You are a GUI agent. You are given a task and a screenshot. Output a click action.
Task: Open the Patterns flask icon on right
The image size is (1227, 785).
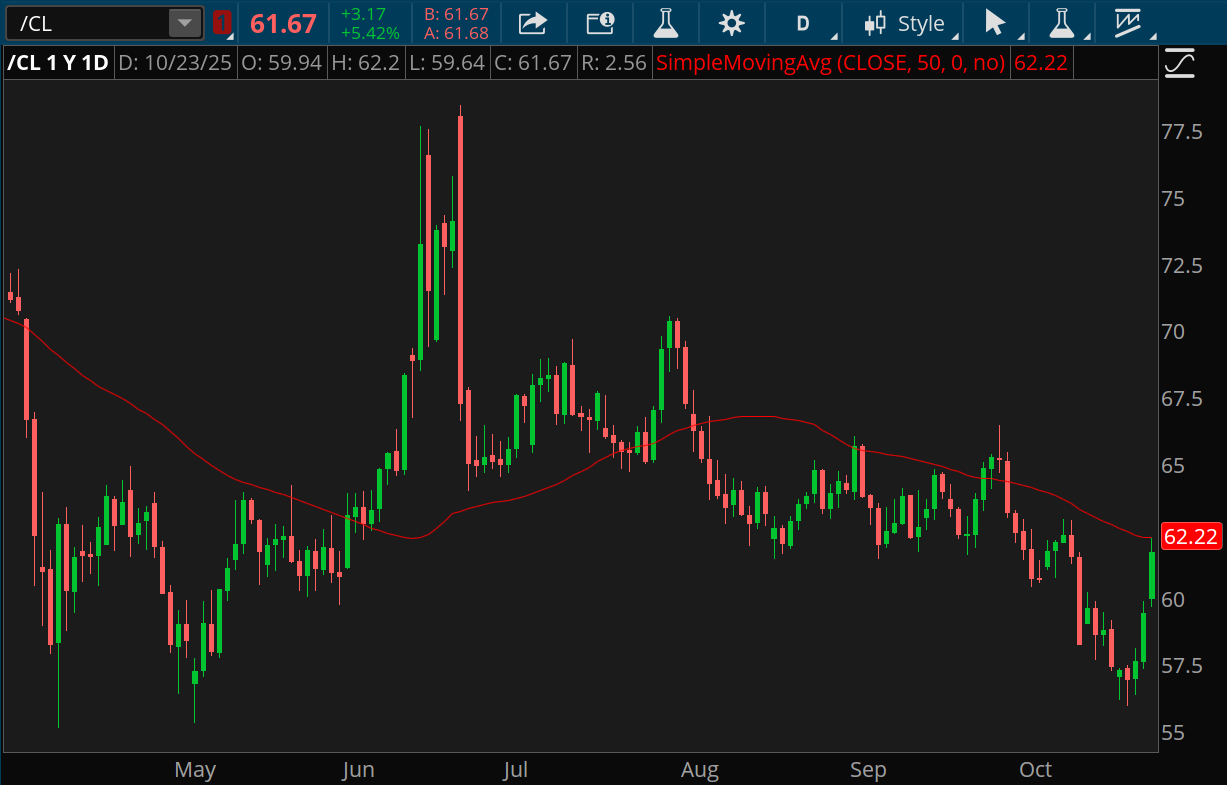(x=1060, y=23)
